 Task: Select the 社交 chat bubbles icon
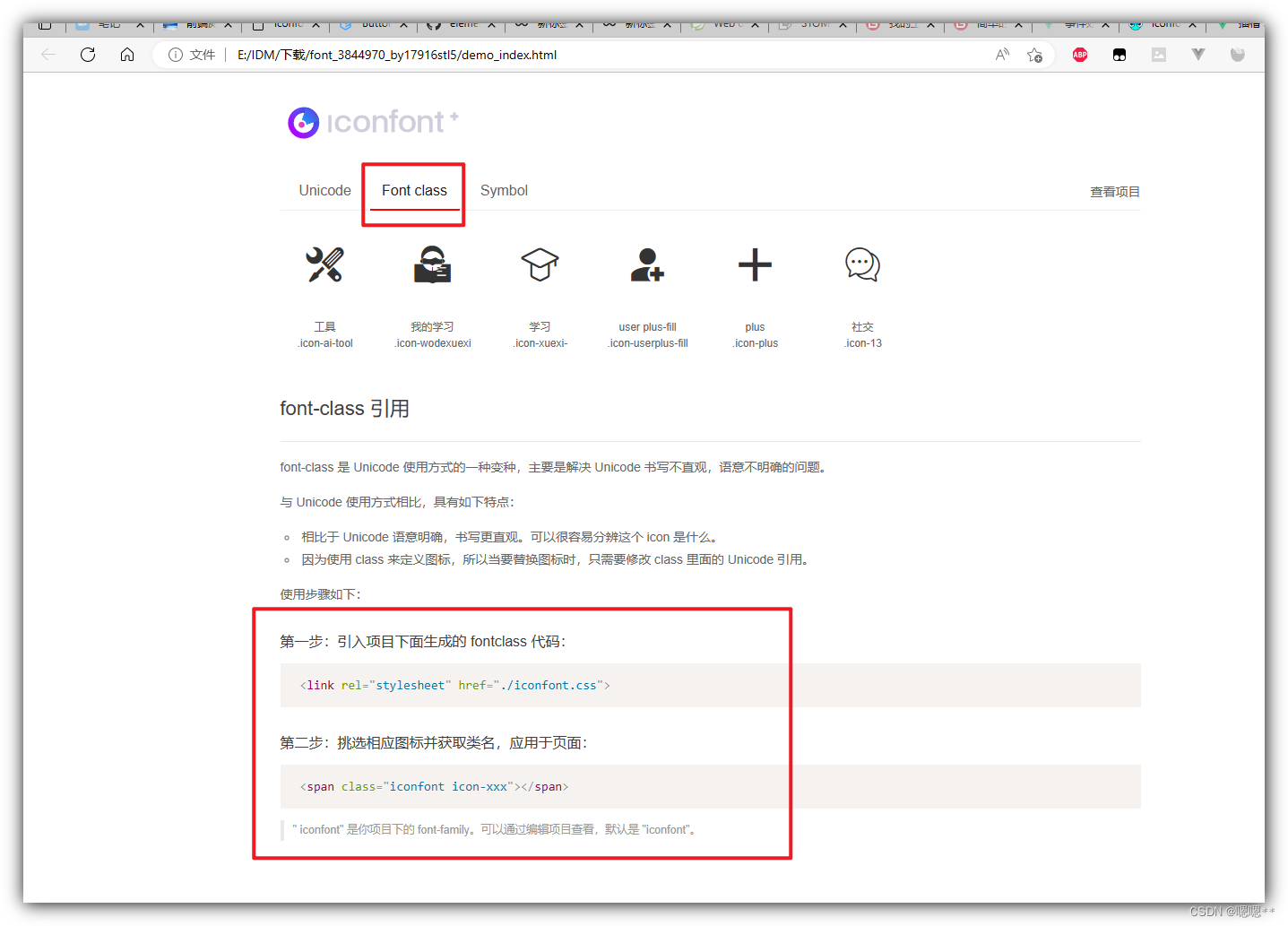pyautogui.click(x=862, y=264)
